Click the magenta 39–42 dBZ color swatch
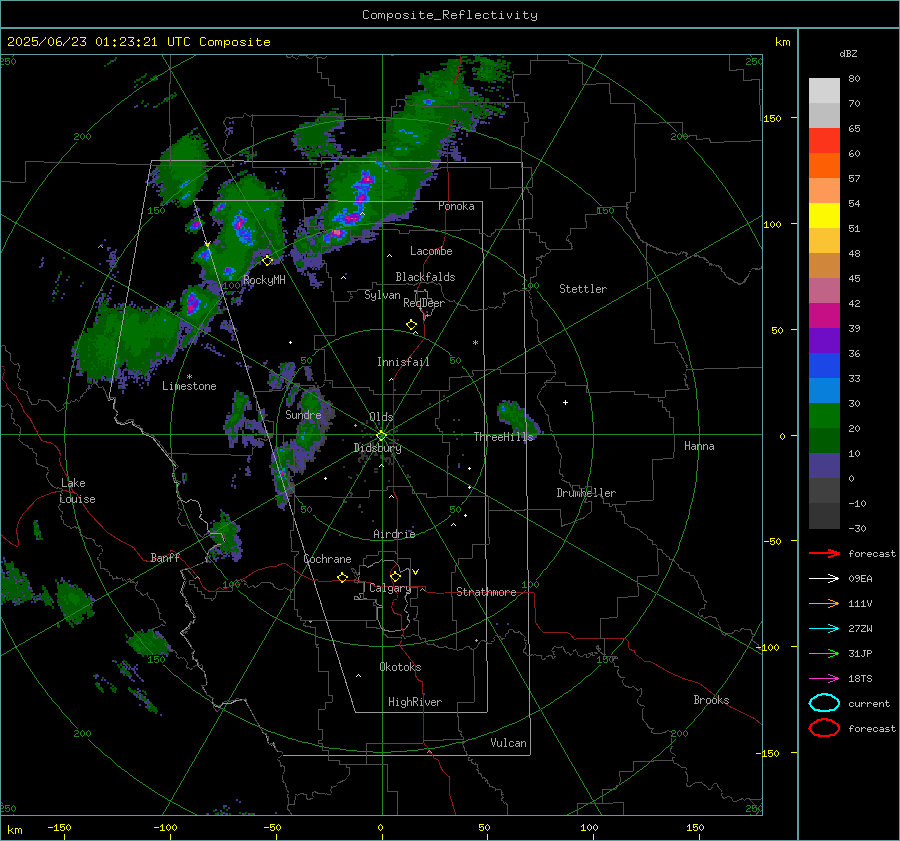The width and height of the screenshot is (900, 841). point(824,316)
